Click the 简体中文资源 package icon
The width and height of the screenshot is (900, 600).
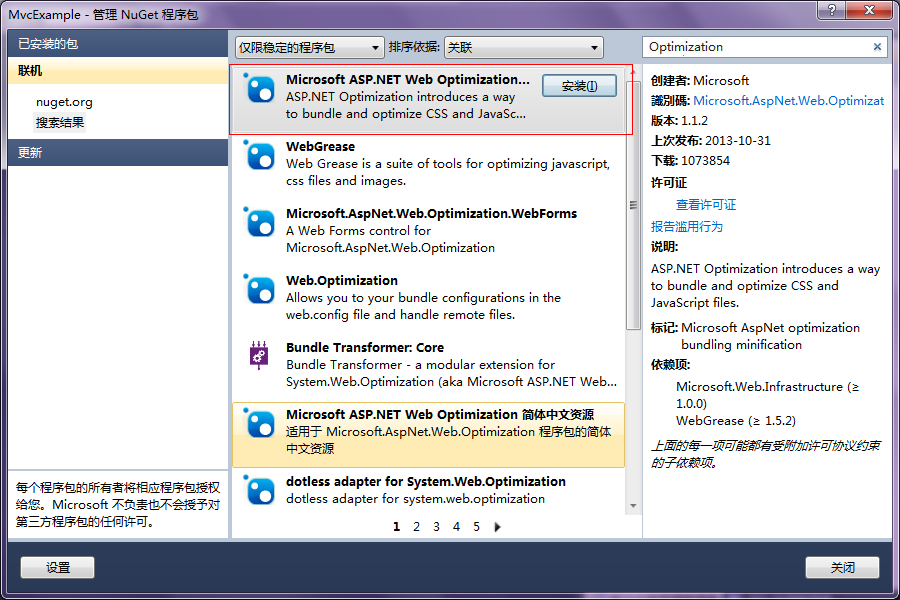[x=259, y=424]
